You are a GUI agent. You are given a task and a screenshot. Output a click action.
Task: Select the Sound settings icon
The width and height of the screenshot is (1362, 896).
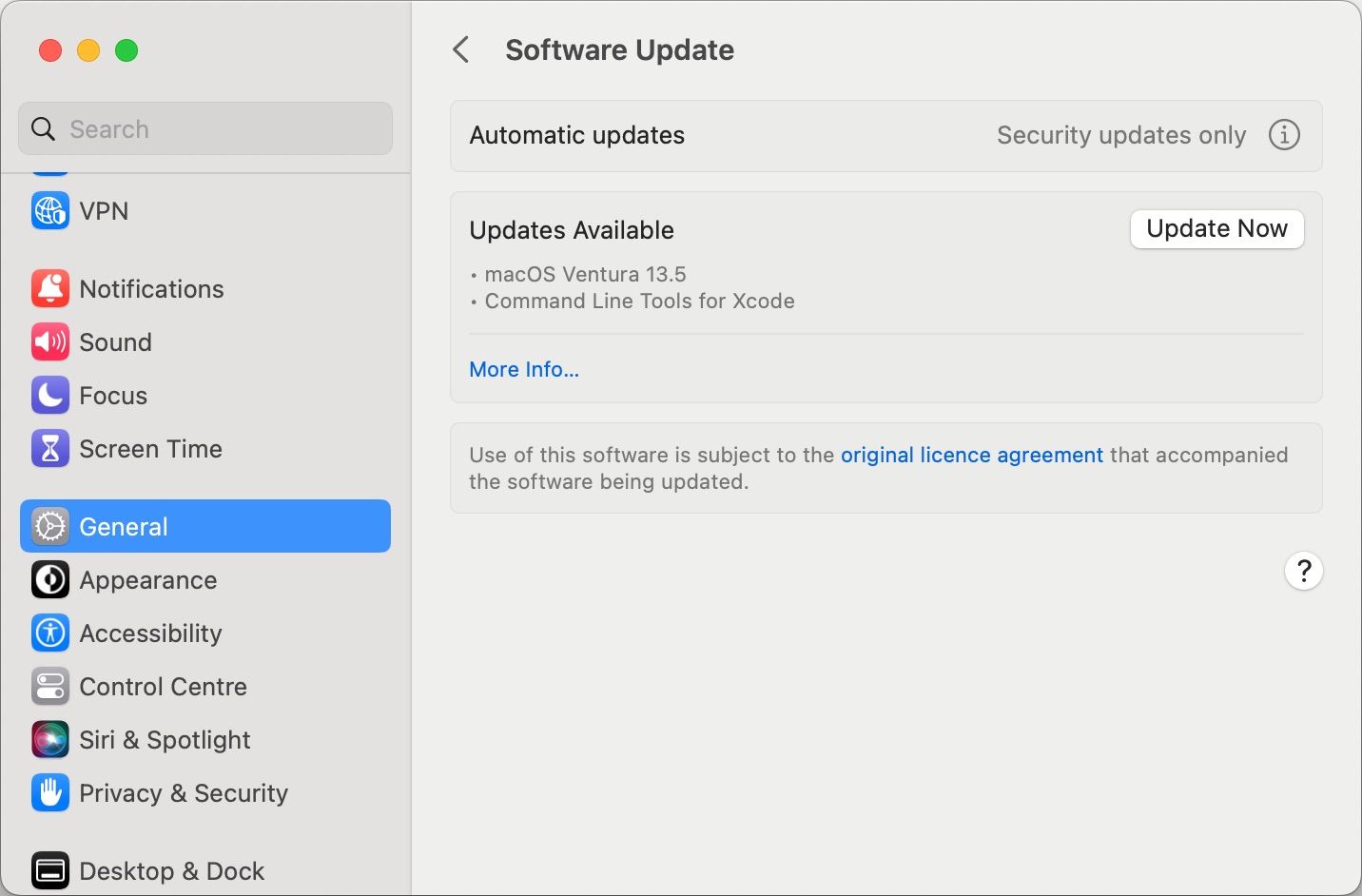[49, 341]
